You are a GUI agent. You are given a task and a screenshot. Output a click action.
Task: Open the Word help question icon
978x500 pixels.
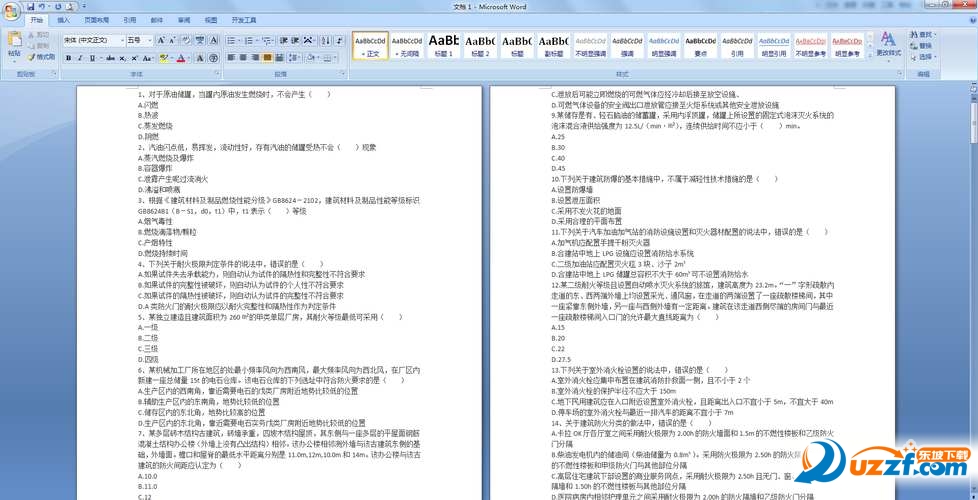(x=973, y=20)
